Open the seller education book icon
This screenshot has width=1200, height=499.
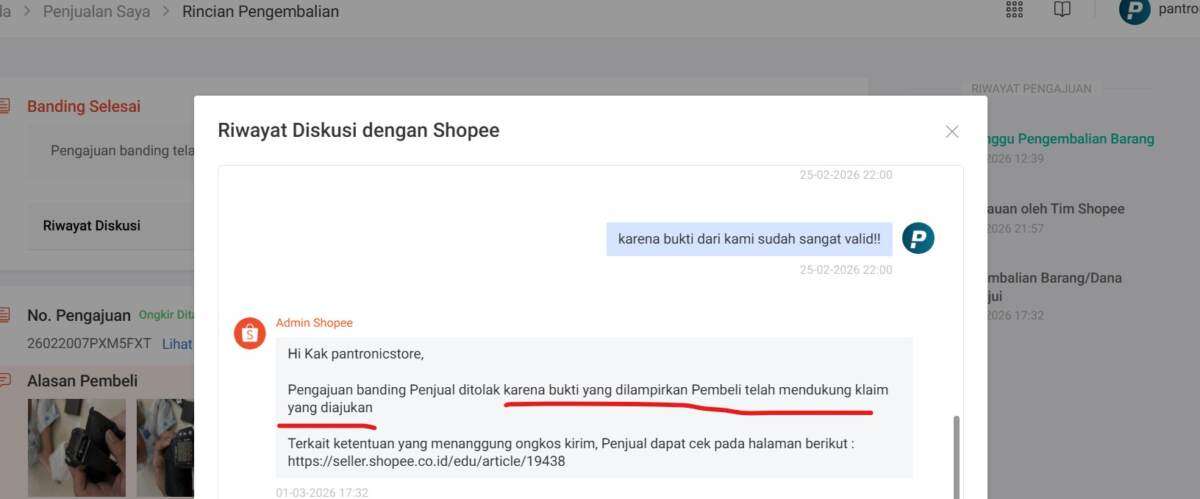[x=1062, y=10]
